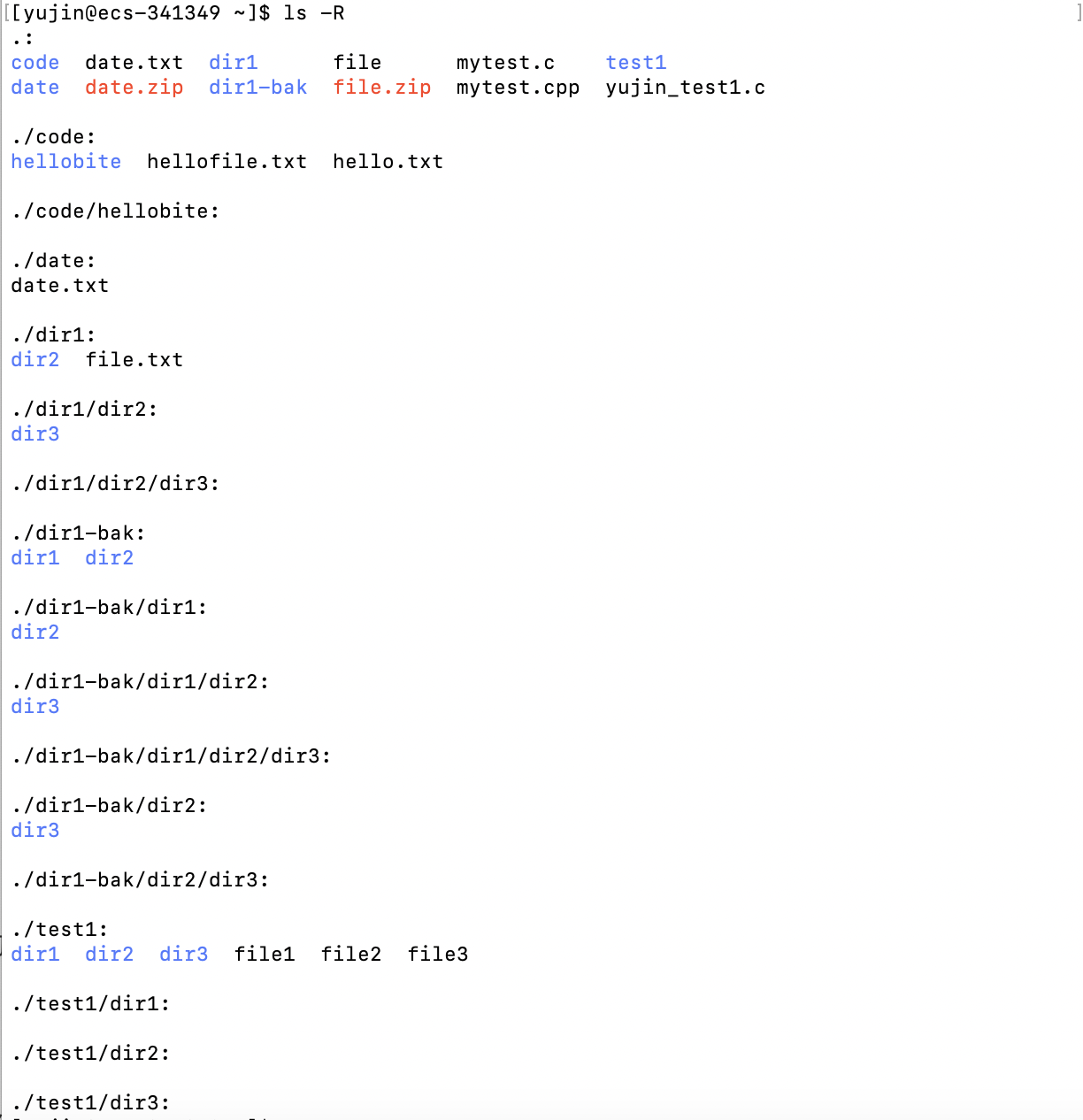Click blue 'dir1' in the root listing
The image size is (1083, 1120).
[x=234, y=63]
